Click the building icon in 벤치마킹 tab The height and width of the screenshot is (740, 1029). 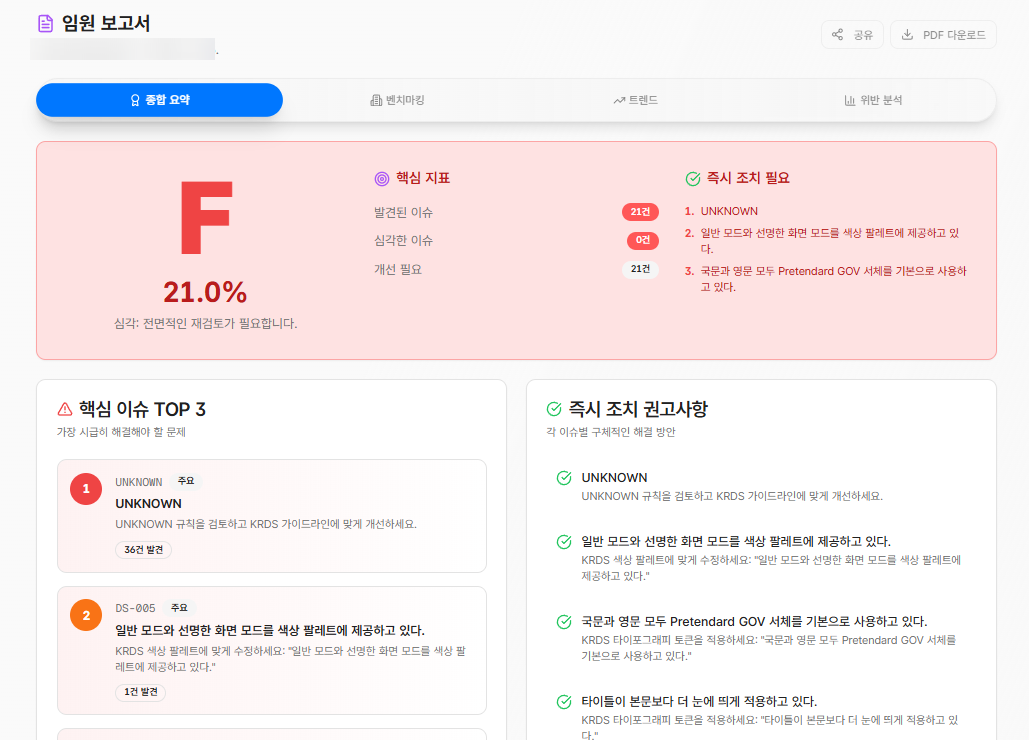click(376, 100)
